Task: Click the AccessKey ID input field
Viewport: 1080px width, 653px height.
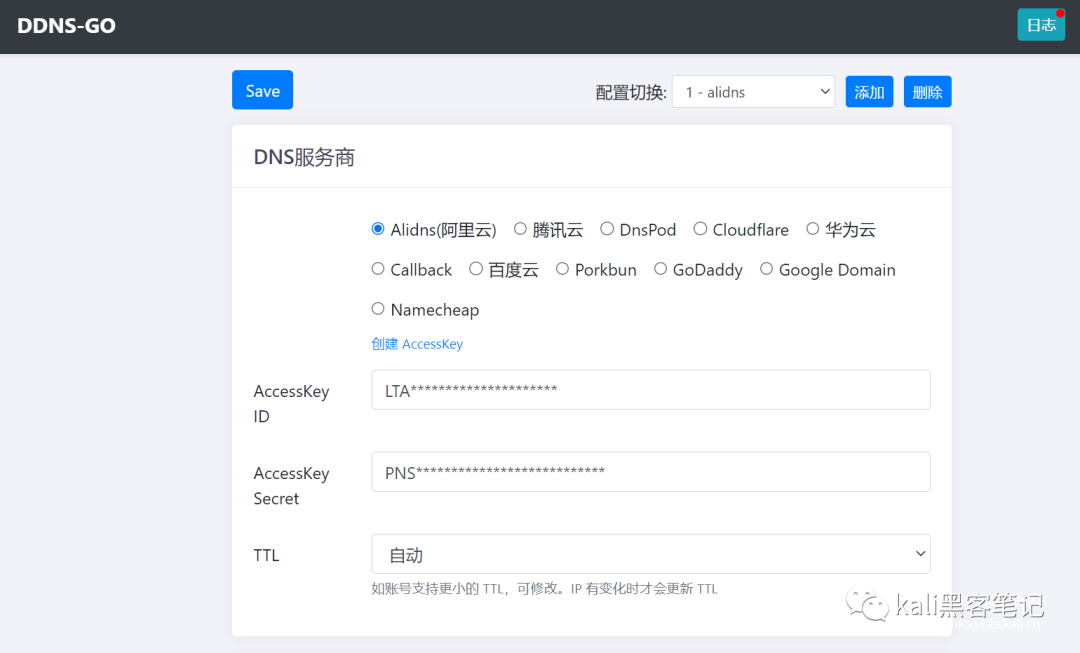Action: tap(650, 390)
